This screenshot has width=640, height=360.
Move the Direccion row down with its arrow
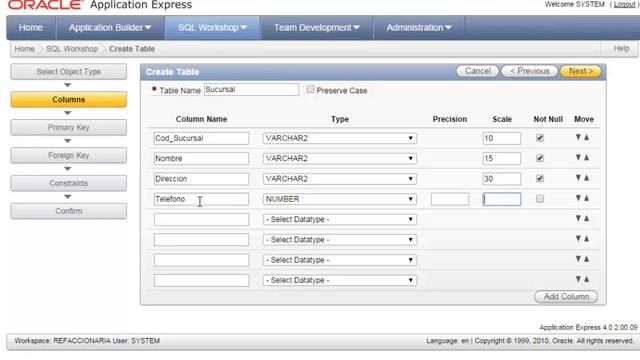578,178
